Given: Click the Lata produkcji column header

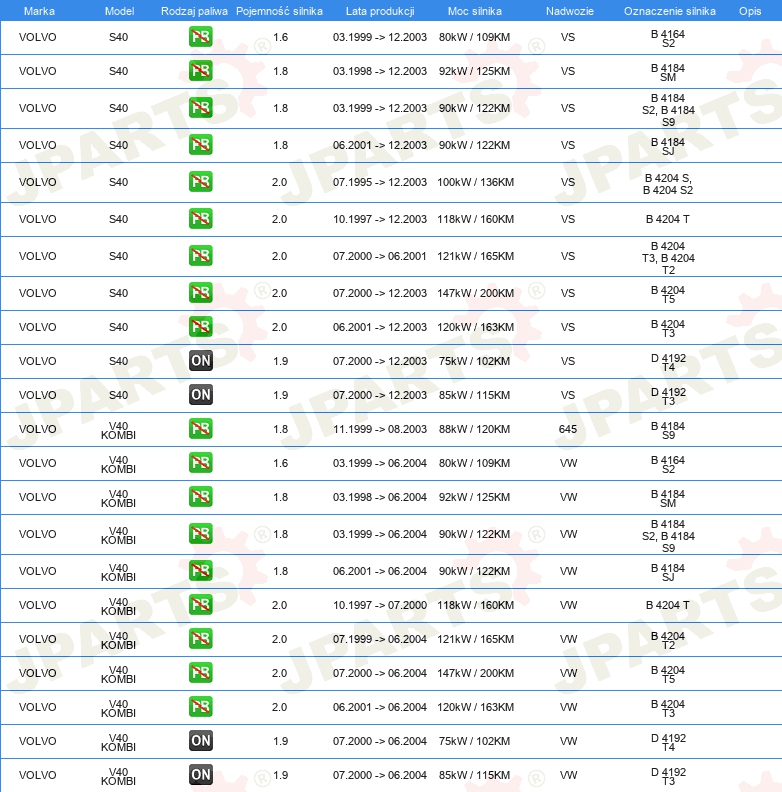Looking at the screenshot, I should click(x=380, y=11).
